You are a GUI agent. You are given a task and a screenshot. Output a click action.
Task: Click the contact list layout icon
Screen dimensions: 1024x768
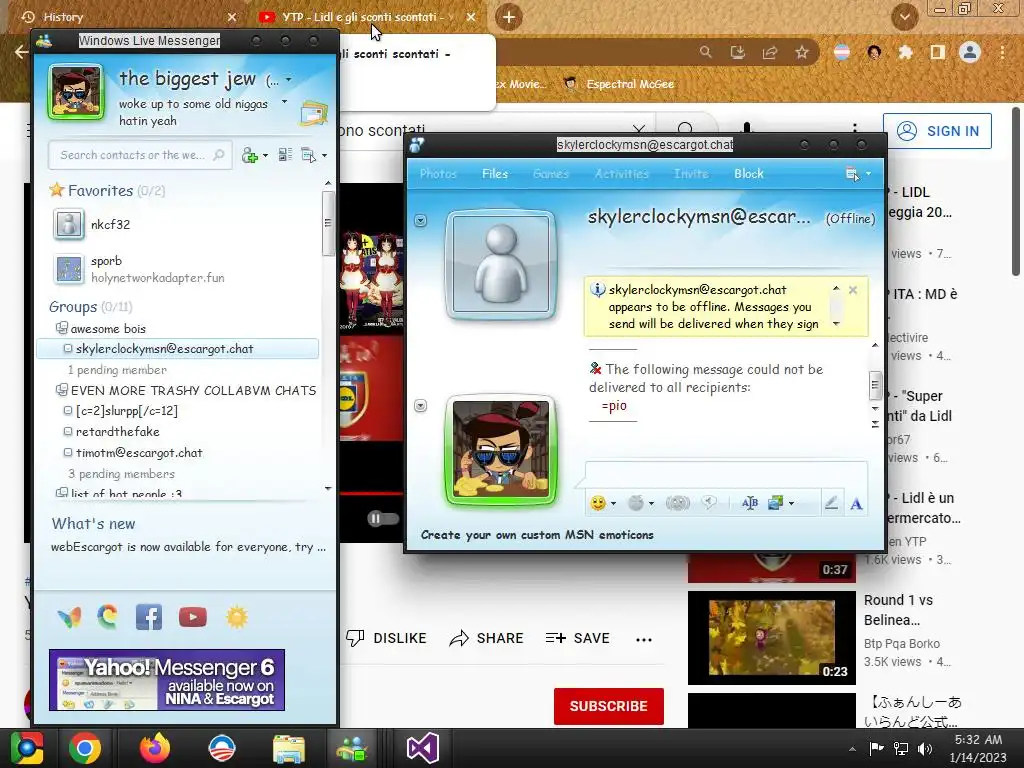click(x=285, y=155)
